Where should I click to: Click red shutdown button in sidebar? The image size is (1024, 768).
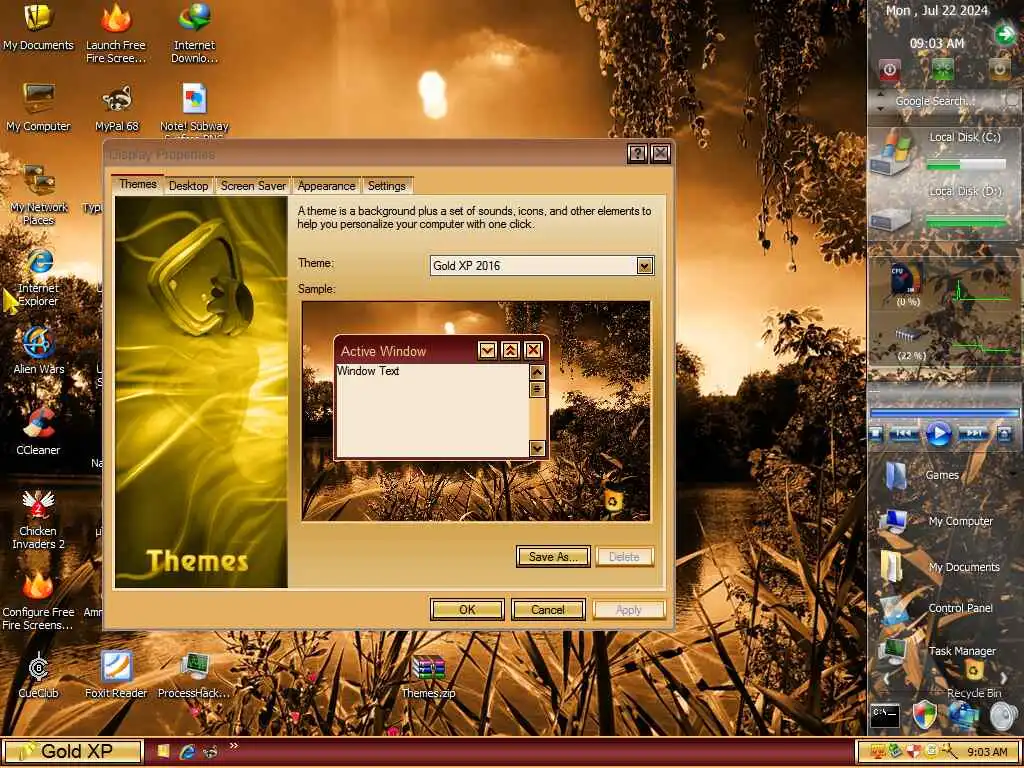(889, 69)
